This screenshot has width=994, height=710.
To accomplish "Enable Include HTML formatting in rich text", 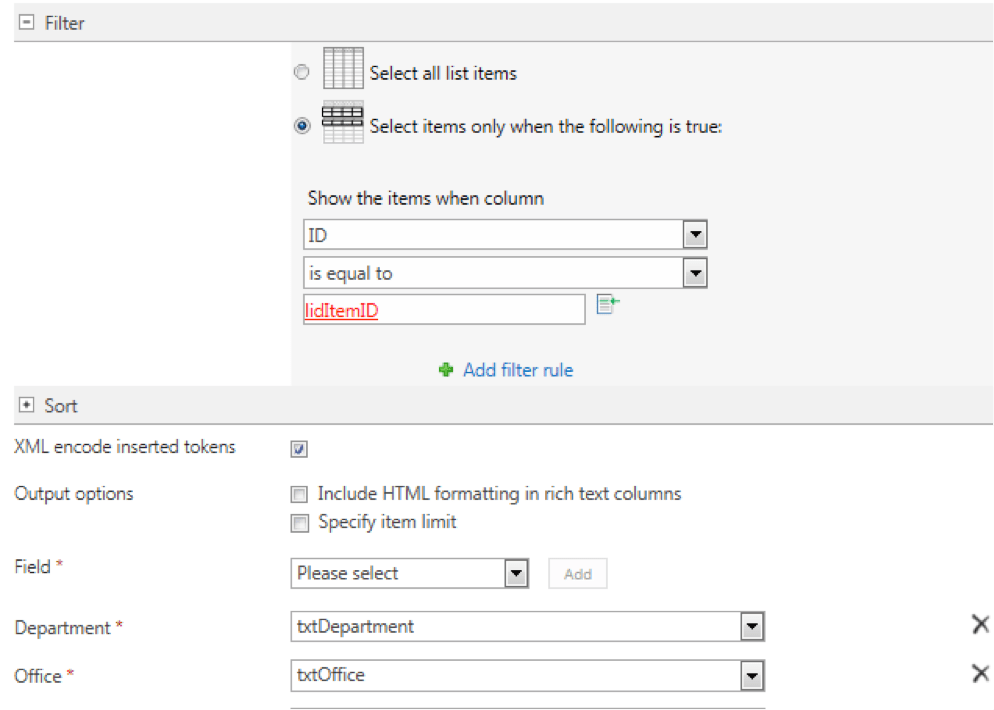I will pos(298,494).
